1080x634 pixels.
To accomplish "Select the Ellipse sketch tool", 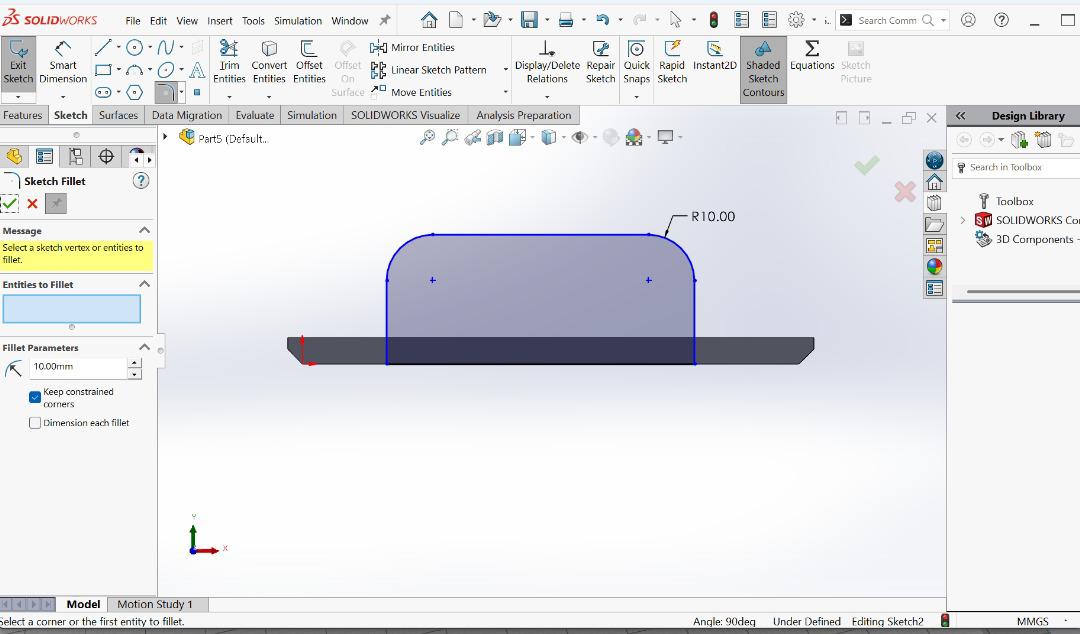I will point(165,70).
